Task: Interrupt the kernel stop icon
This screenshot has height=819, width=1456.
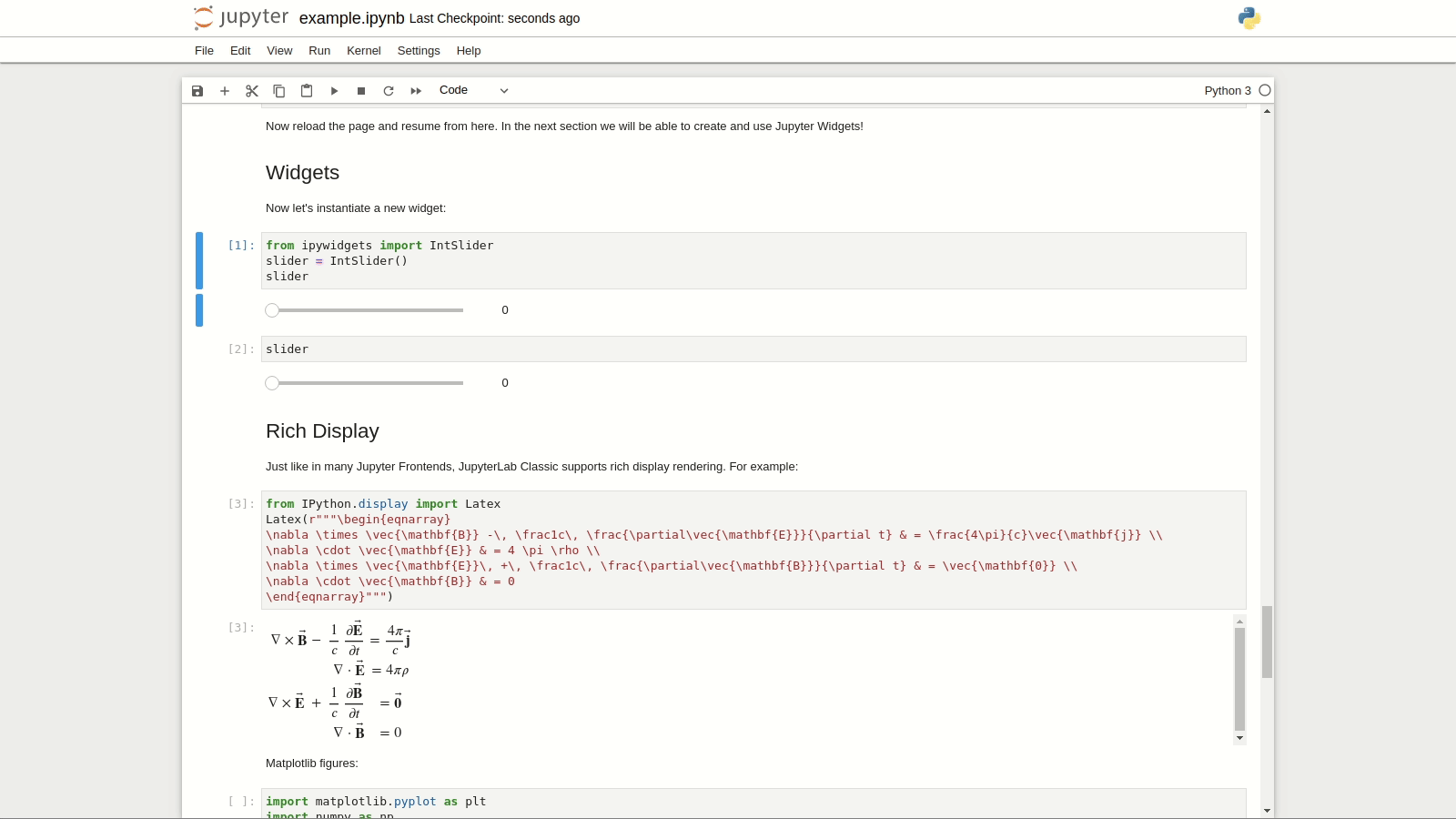Action: click(361, 91)
